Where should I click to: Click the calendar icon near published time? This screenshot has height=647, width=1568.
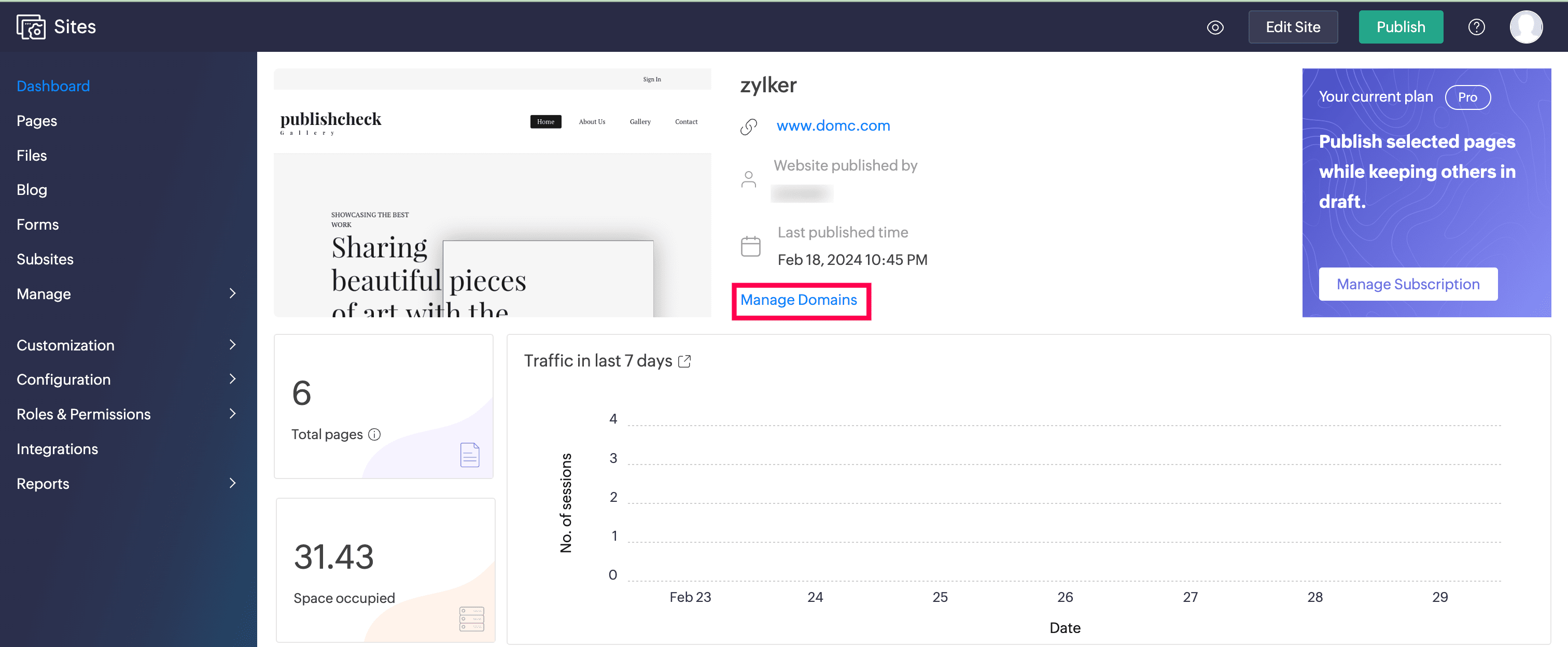(750, 246)
